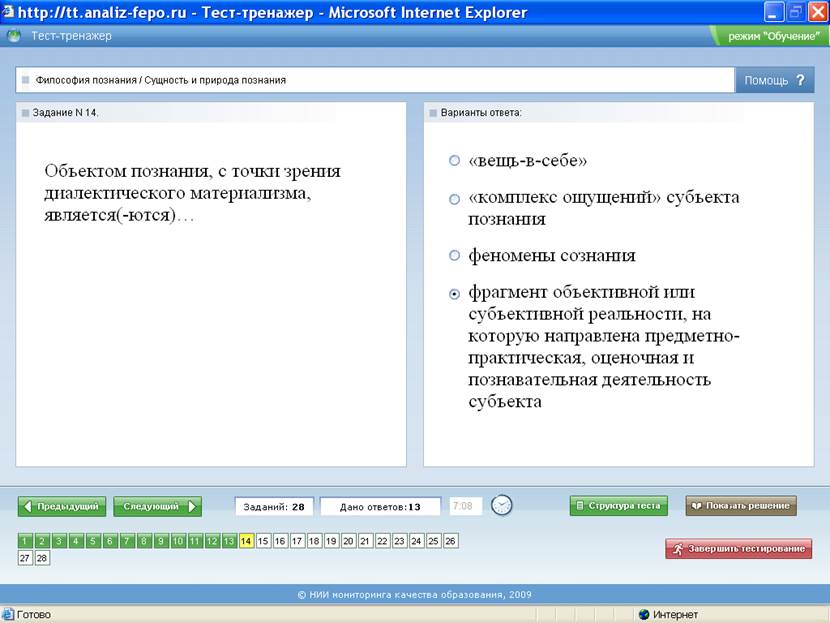Jump to question 23
The width and height of the screenshot is (830, 623).
[x=399, y=541]
